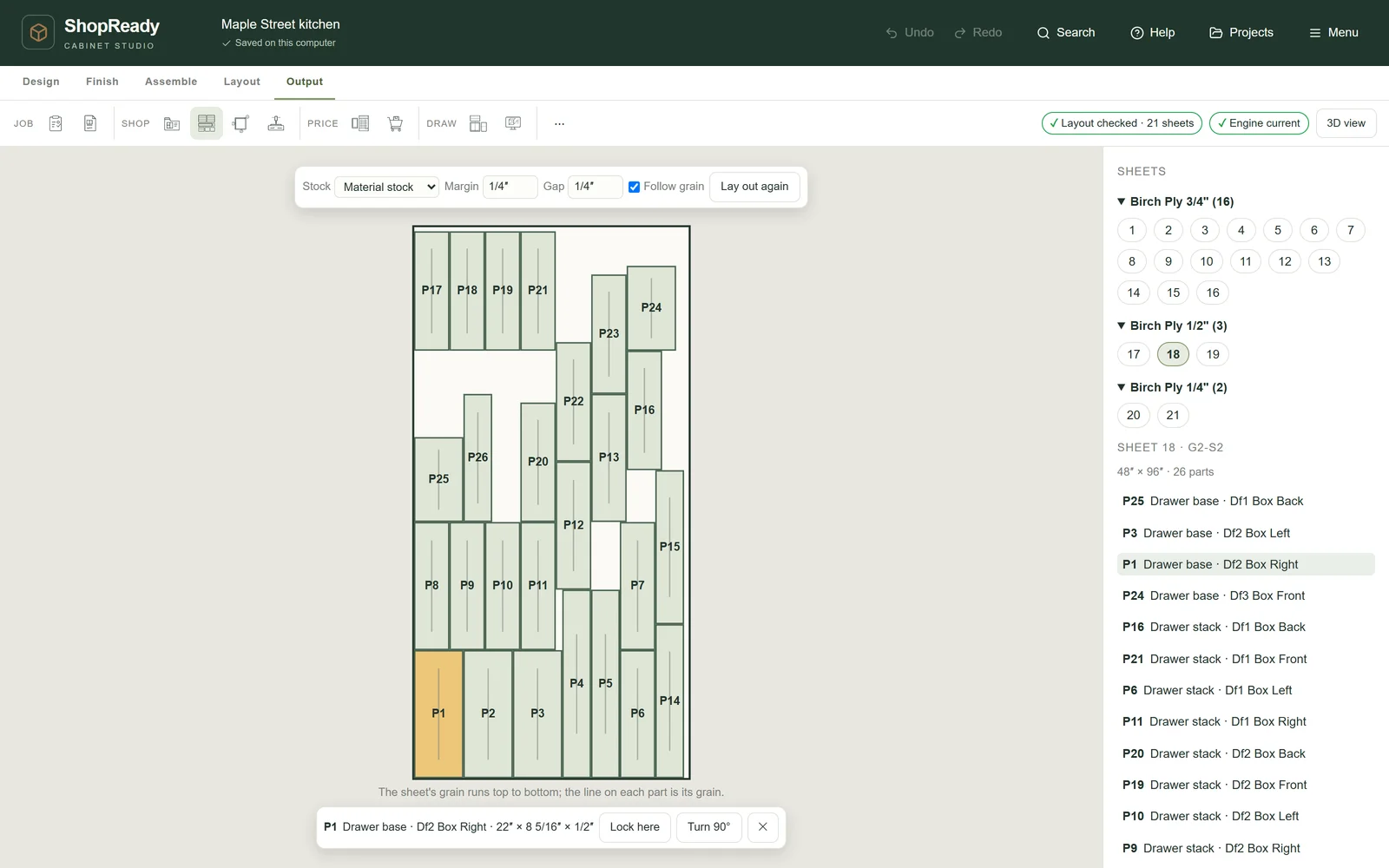Open the JOB clipboard checklist icon
This screenshot has height=868, width=1389.
[x=56, y=123]
